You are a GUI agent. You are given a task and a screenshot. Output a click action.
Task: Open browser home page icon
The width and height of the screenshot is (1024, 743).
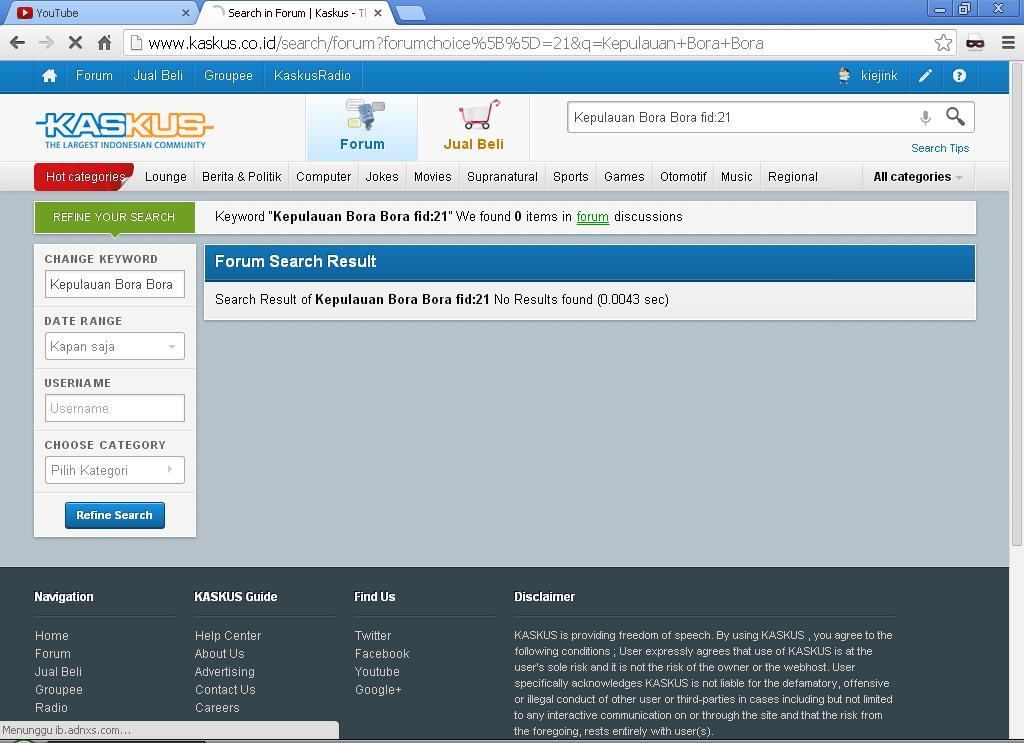tap(104, 43)
